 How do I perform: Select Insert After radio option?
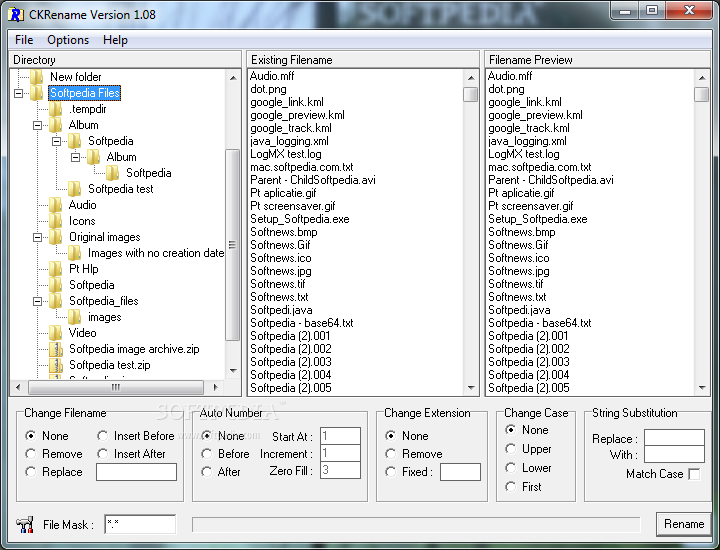[102, 454]
